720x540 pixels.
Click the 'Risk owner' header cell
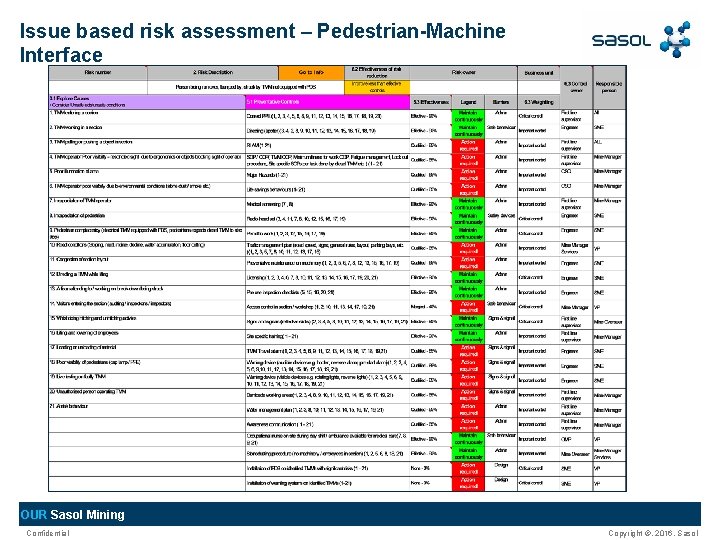pyautogui.click(x=463, y=73)
